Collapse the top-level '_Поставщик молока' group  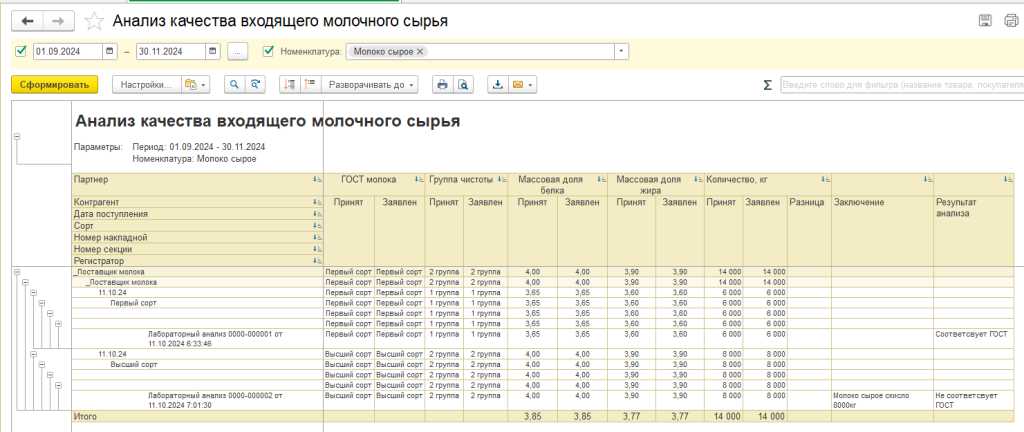coord(17,272)
